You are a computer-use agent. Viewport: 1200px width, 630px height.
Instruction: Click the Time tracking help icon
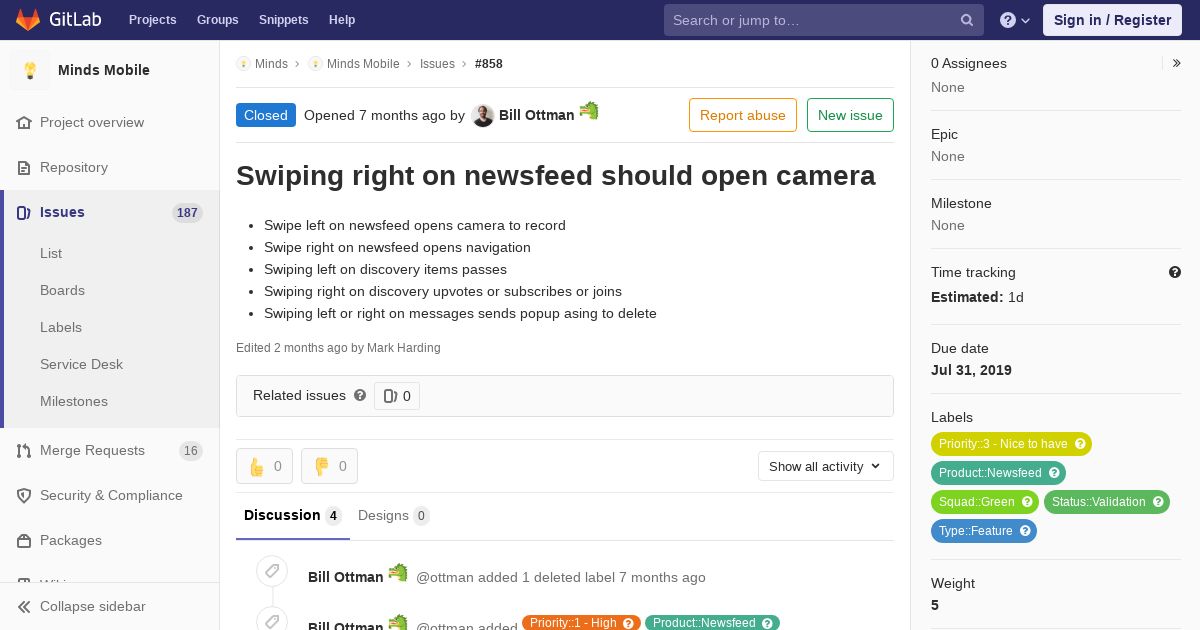coord(1175,272)
